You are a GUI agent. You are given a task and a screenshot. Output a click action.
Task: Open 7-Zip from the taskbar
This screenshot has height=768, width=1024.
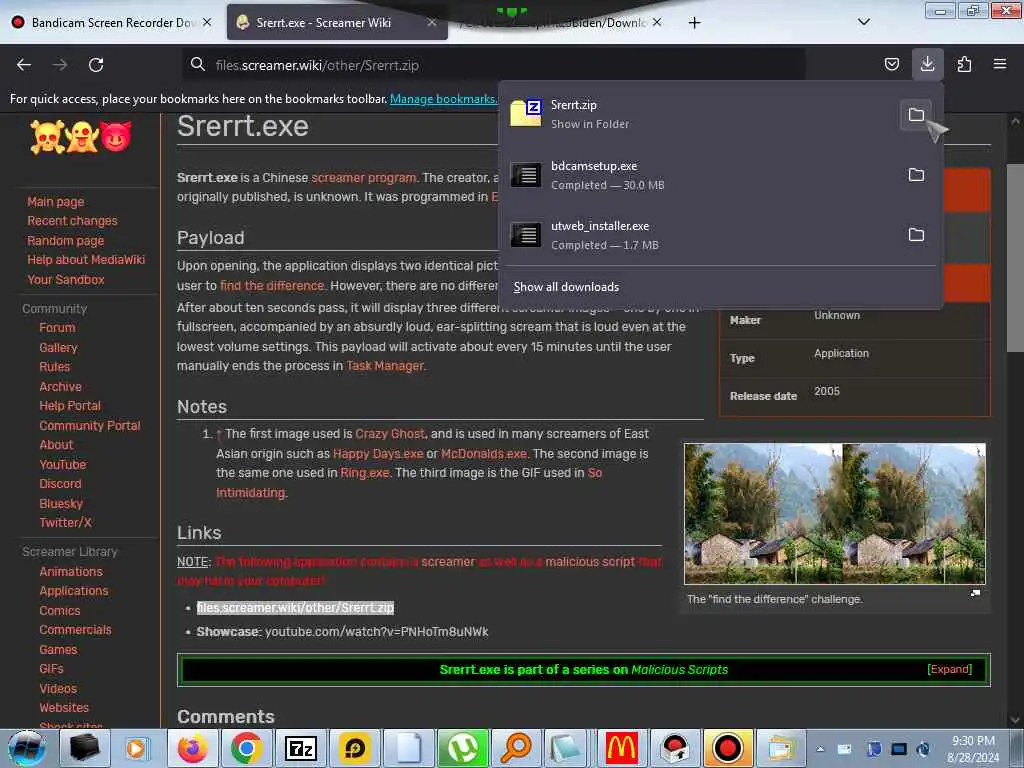pyautogui.click(x=300, y=748)
